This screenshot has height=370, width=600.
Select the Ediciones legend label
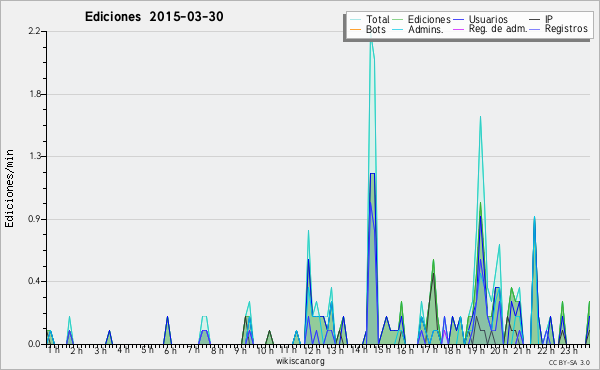[429, 19]
